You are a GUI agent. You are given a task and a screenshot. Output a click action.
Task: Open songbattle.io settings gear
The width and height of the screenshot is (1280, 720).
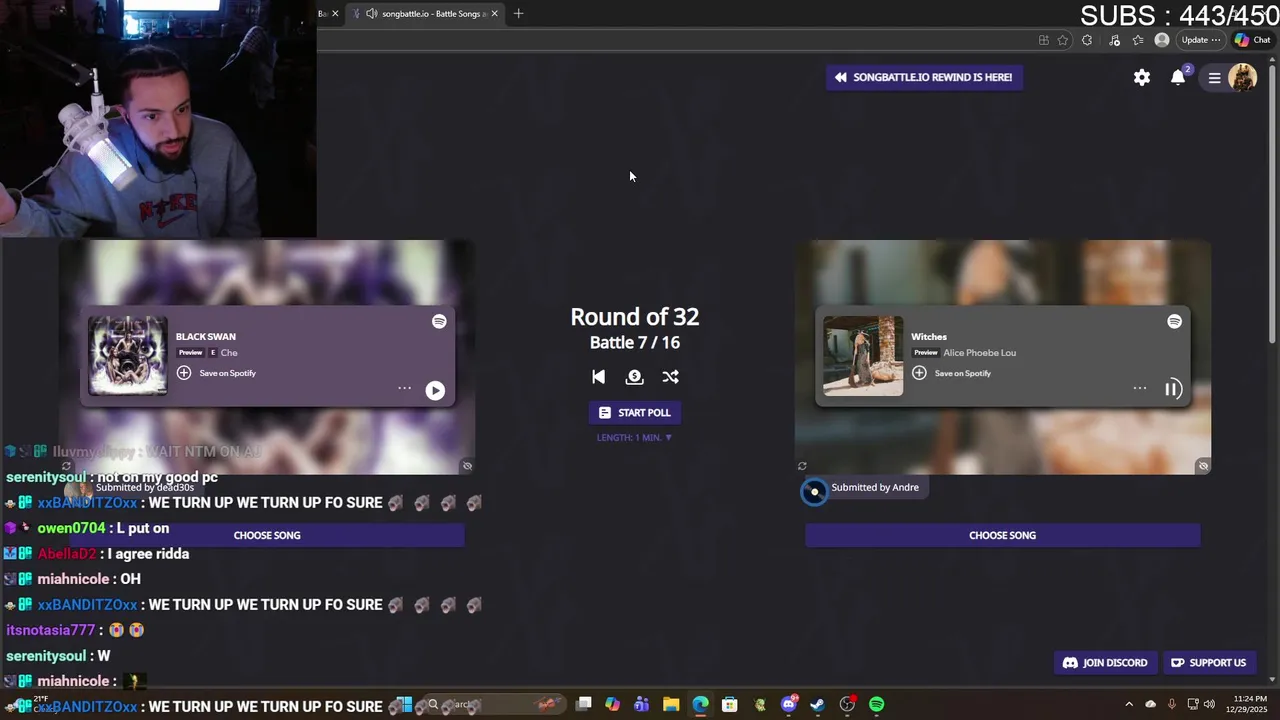[x=1142, y=77]
